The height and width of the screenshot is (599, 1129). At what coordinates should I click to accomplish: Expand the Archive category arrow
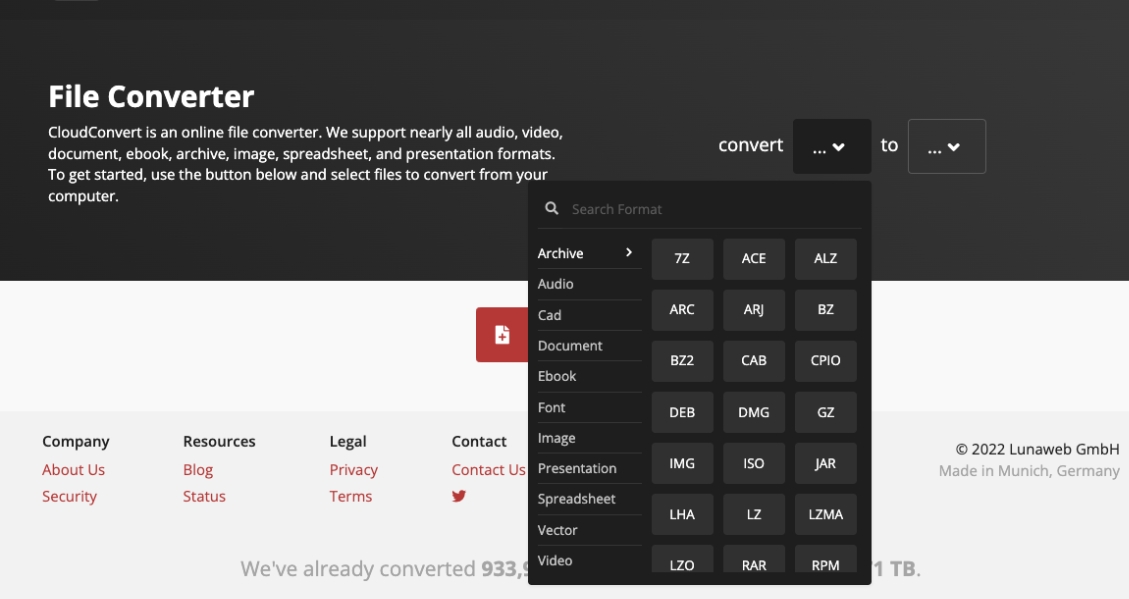pos(629,252)
